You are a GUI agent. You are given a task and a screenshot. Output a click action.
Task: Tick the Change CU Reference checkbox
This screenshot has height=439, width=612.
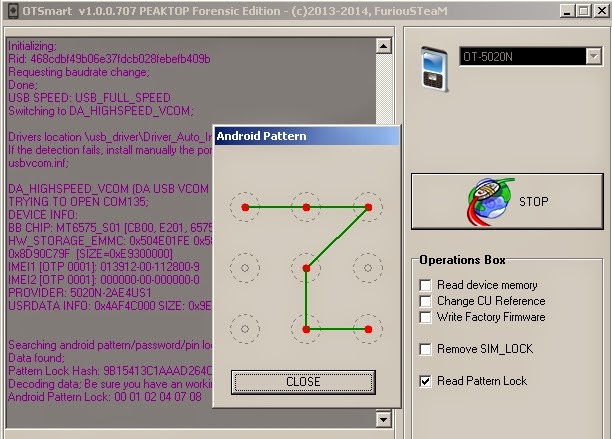(x=425, y=301)
